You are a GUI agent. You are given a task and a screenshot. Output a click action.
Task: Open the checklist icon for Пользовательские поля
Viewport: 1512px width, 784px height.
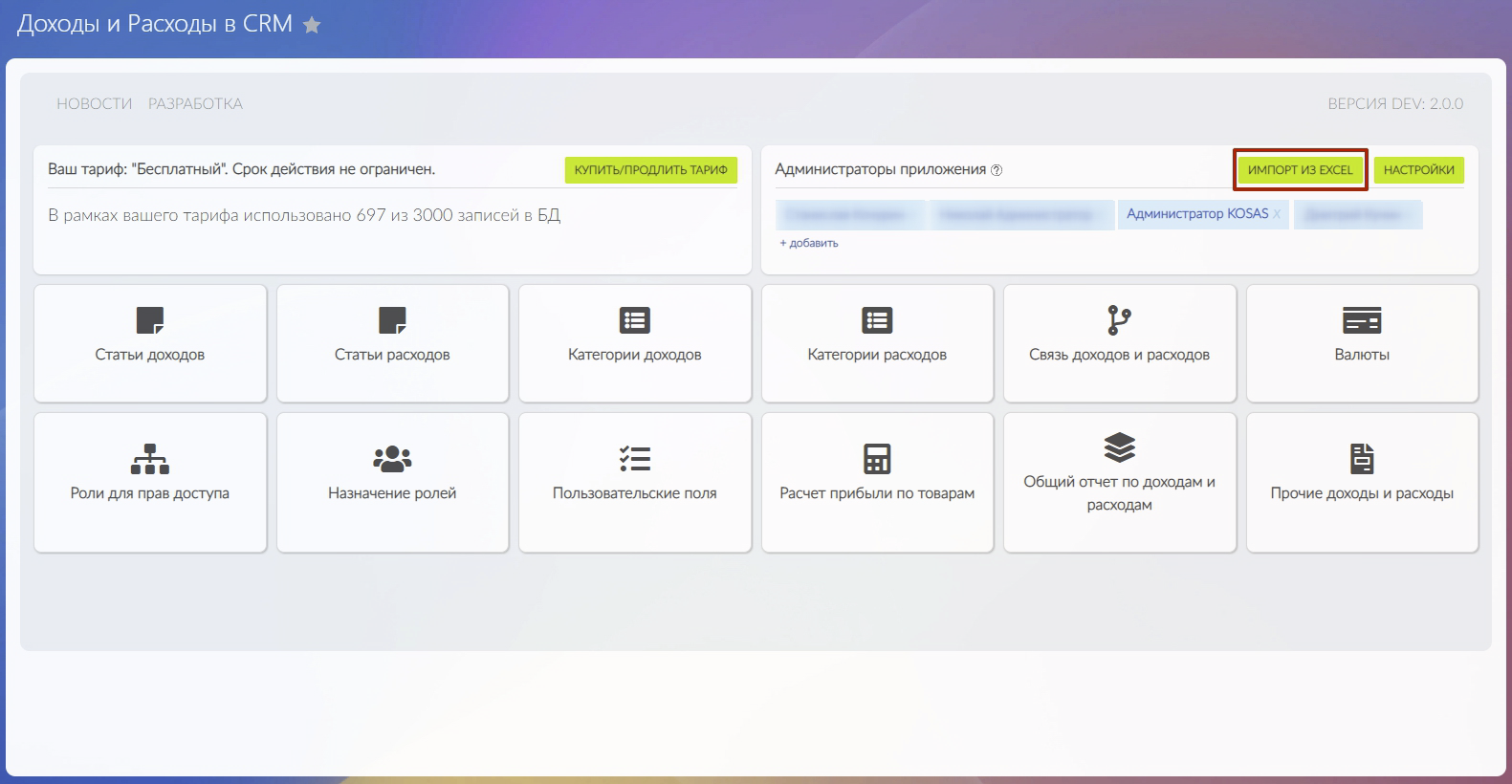(635, 459)
